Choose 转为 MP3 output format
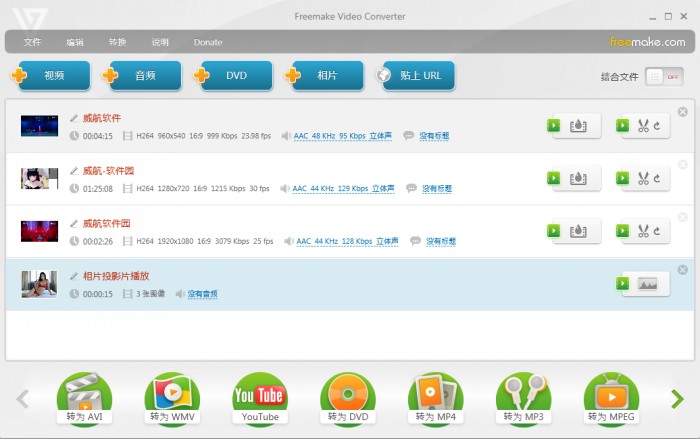This screenshot has width=700, height=439. click(523, 400)
